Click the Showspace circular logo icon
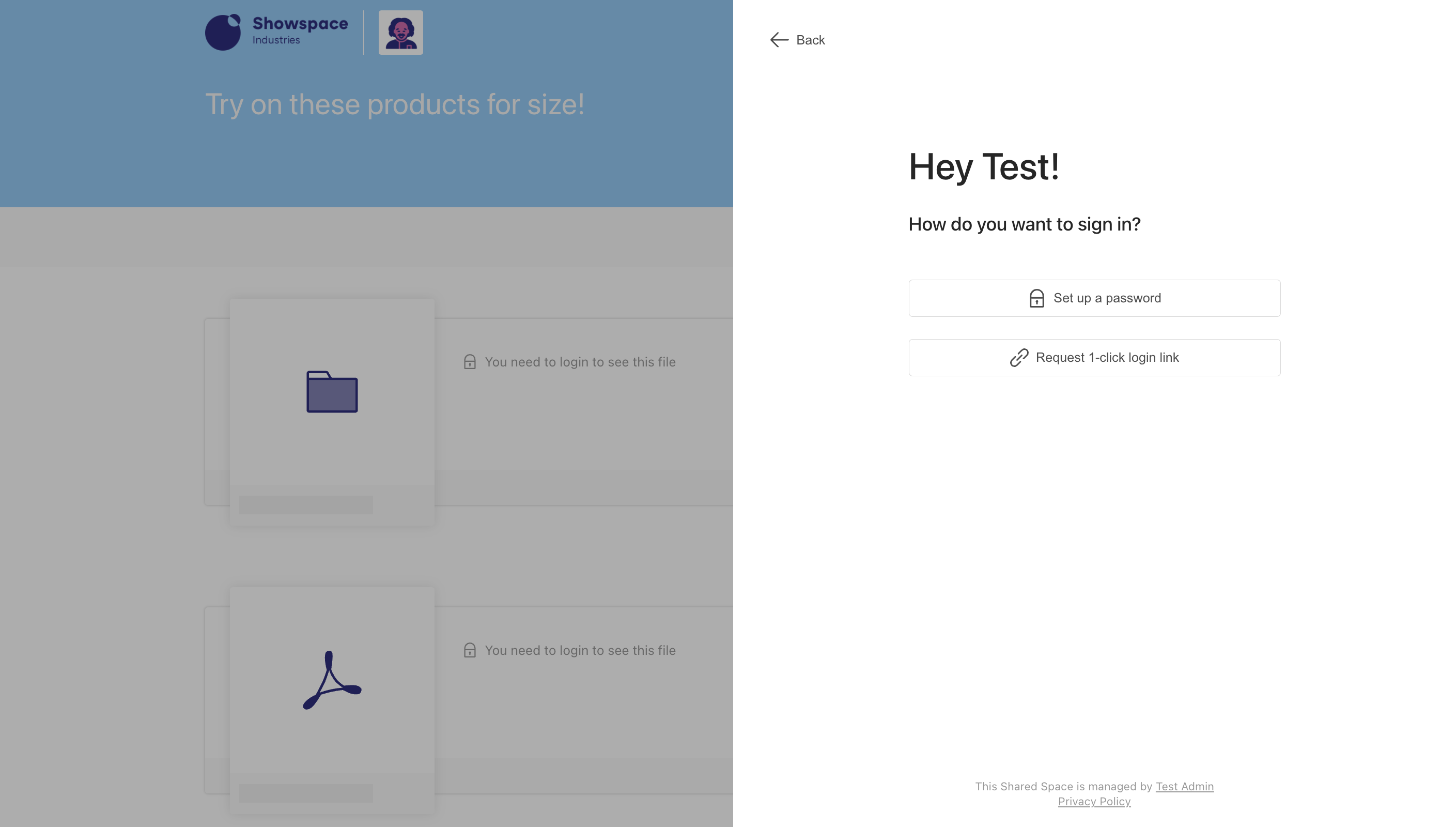The image size is (1456, 827). click(223, 33)
